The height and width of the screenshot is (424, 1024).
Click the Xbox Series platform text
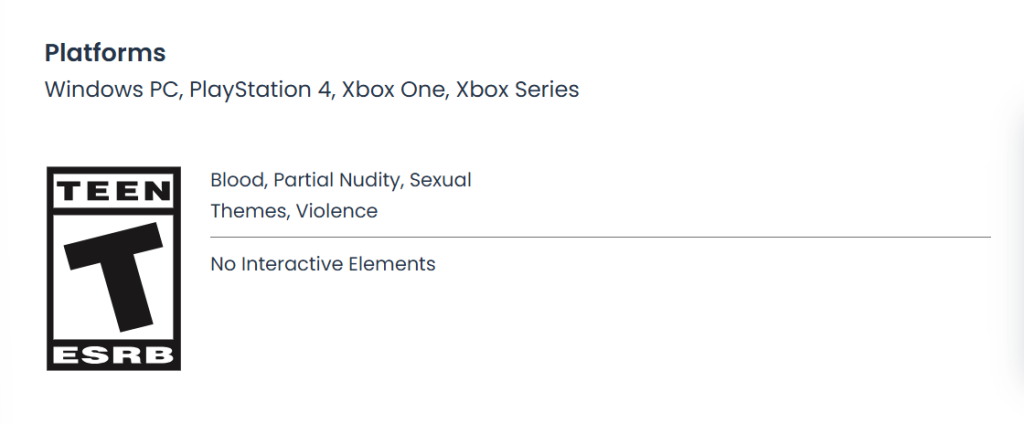(x=517, y=89)
